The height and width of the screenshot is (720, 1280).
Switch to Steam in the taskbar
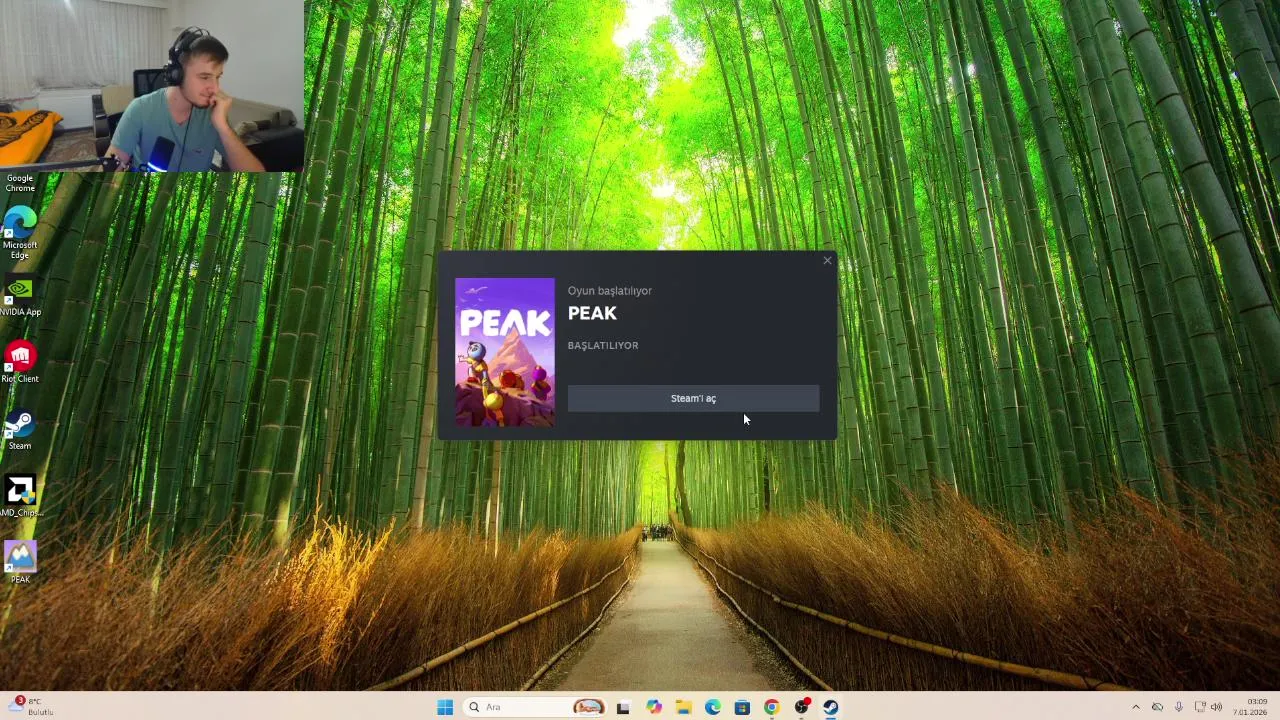coord(831,707)
